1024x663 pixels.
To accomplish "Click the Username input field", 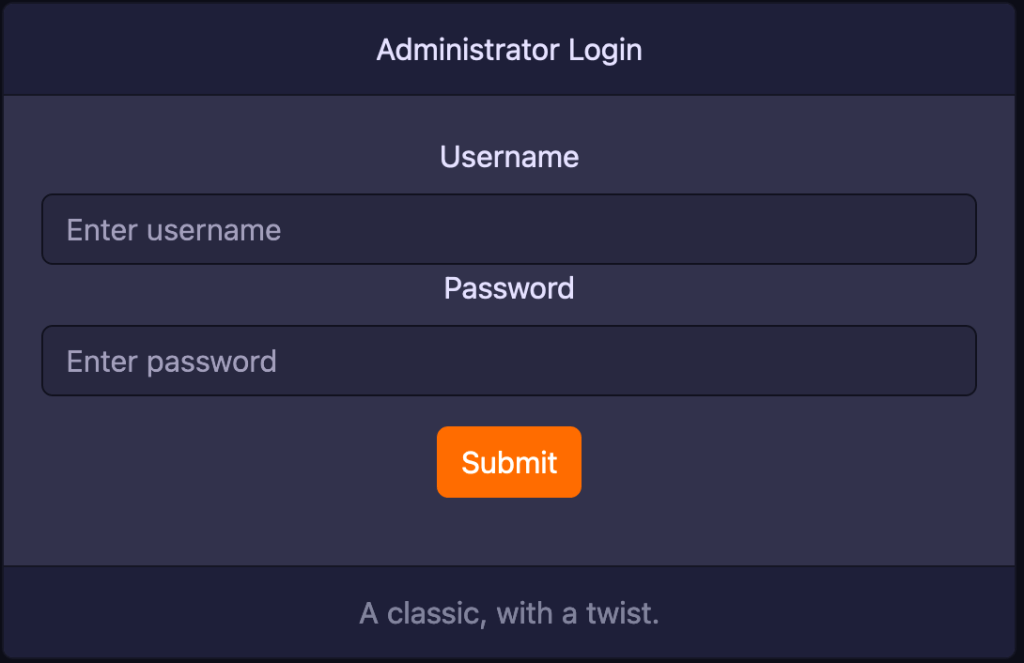I will (x=508, y=229).
